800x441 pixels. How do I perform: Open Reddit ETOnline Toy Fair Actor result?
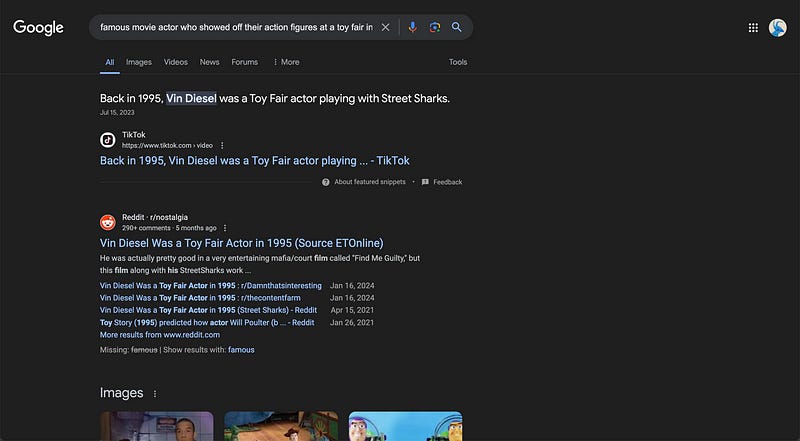point(241,243)
